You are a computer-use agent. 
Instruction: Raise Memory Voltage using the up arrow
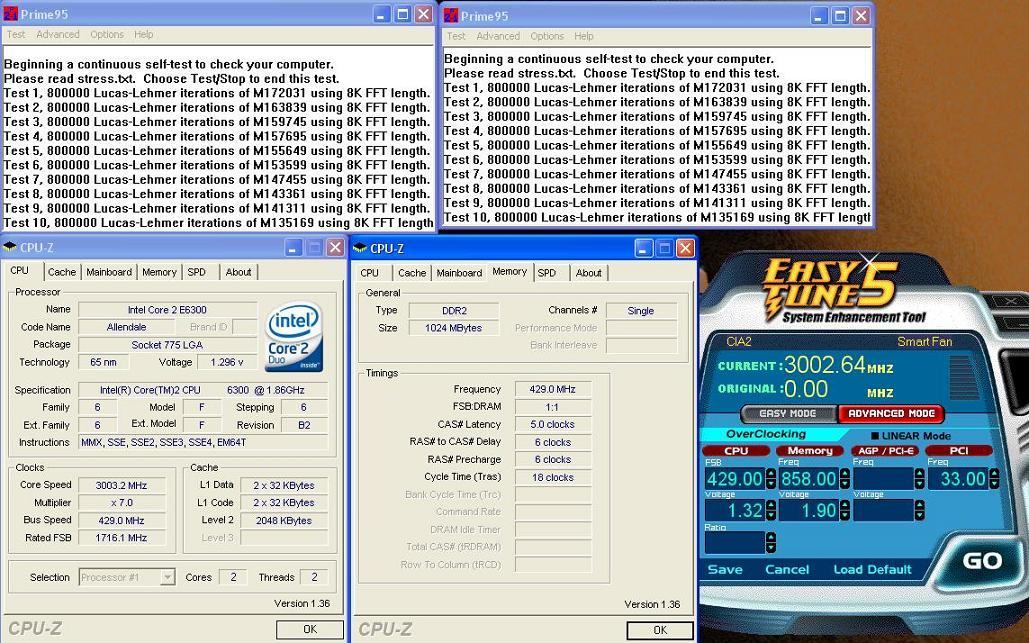click(x=845, y=505)
